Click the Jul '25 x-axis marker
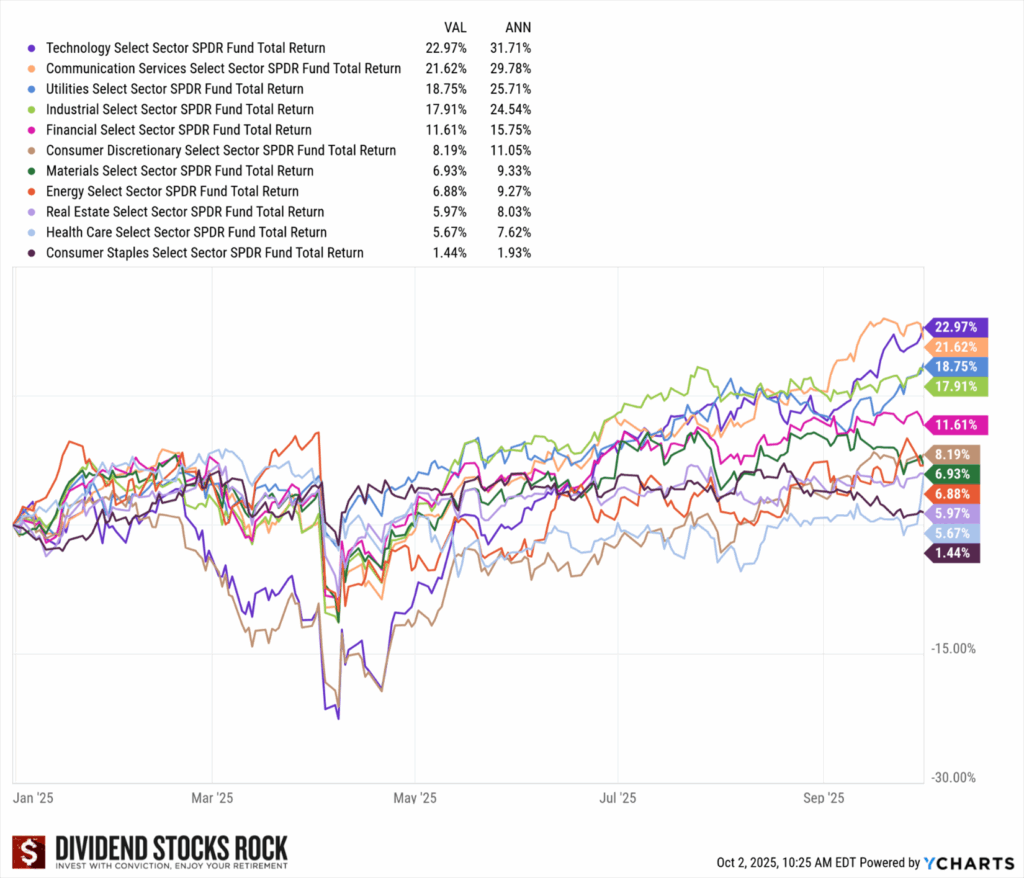Viewport: 1024px width, 878px height. [x=617, y=798]
